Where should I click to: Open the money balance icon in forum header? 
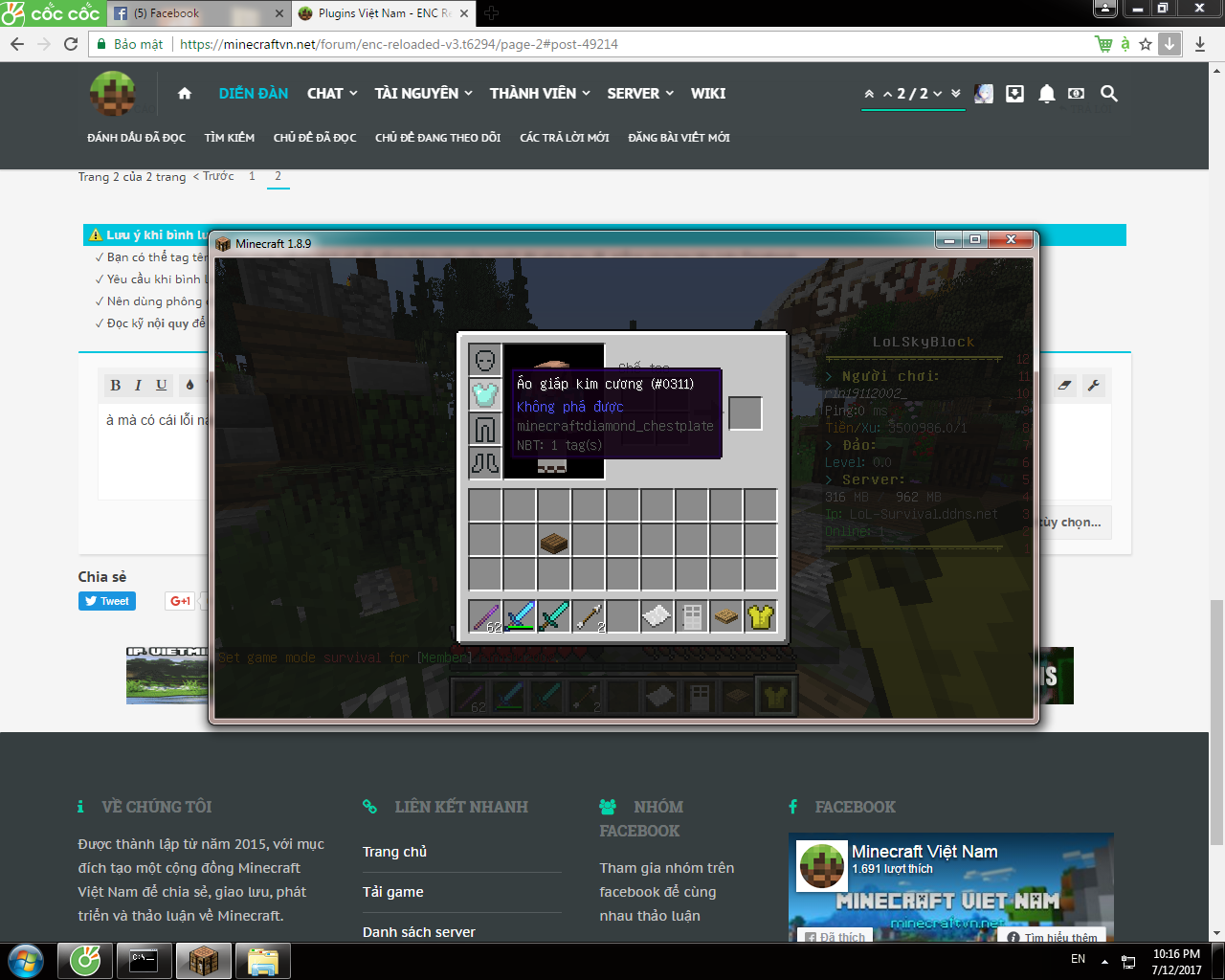click(1077, 93)
